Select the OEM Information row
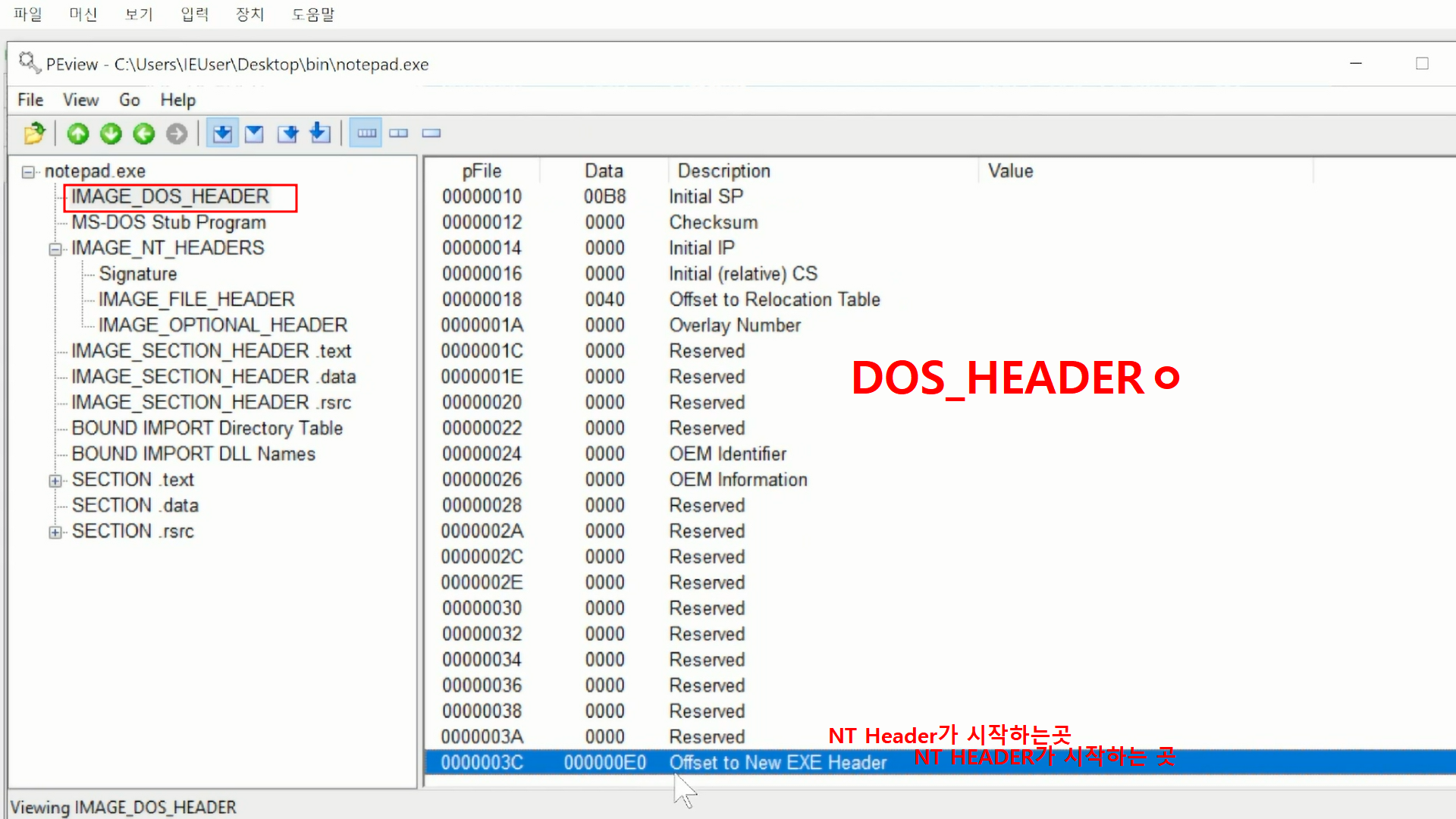Viewport: 1456px width, 819px height. click(x=940, y=481)
